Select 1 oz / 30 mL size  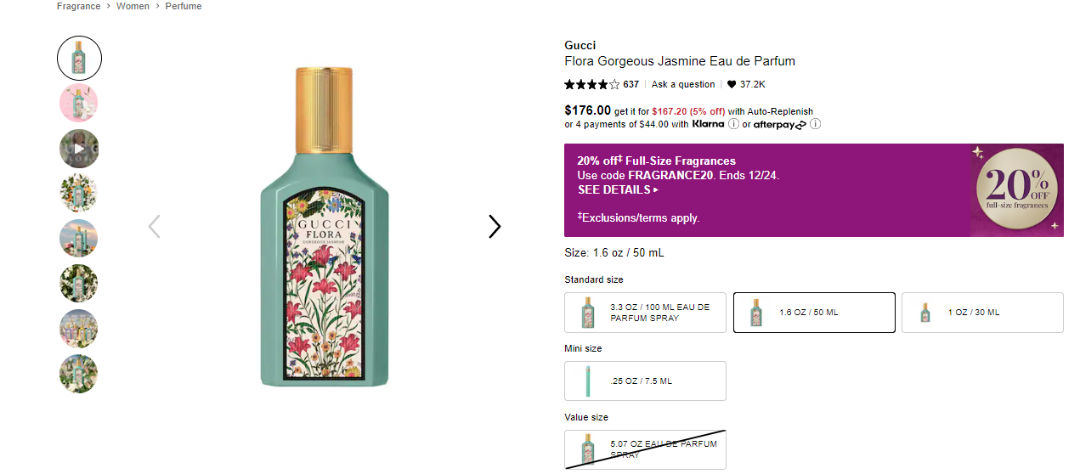tap(982, 313)
